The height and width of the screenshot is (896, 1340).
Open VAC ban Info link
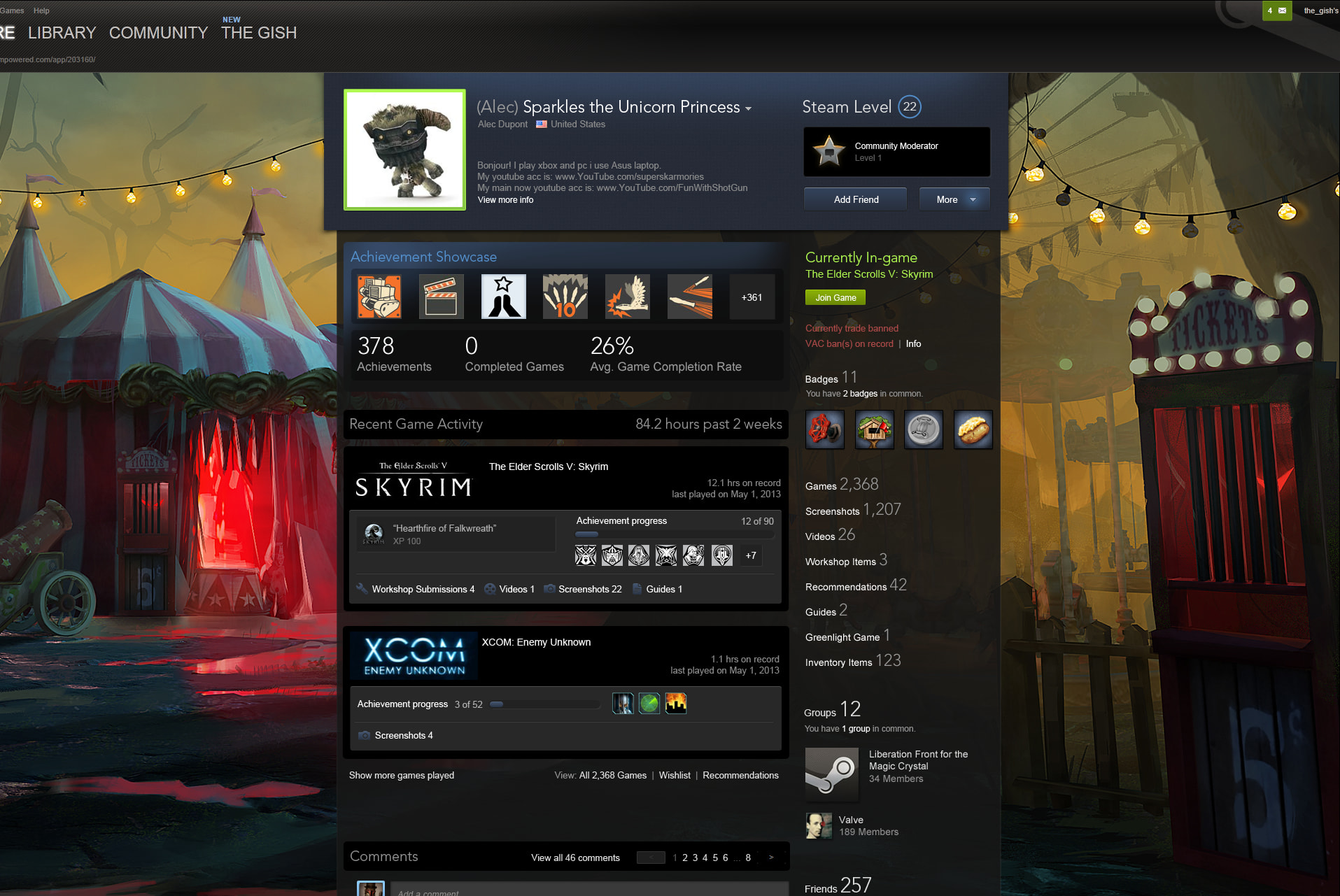coord(913,343)
